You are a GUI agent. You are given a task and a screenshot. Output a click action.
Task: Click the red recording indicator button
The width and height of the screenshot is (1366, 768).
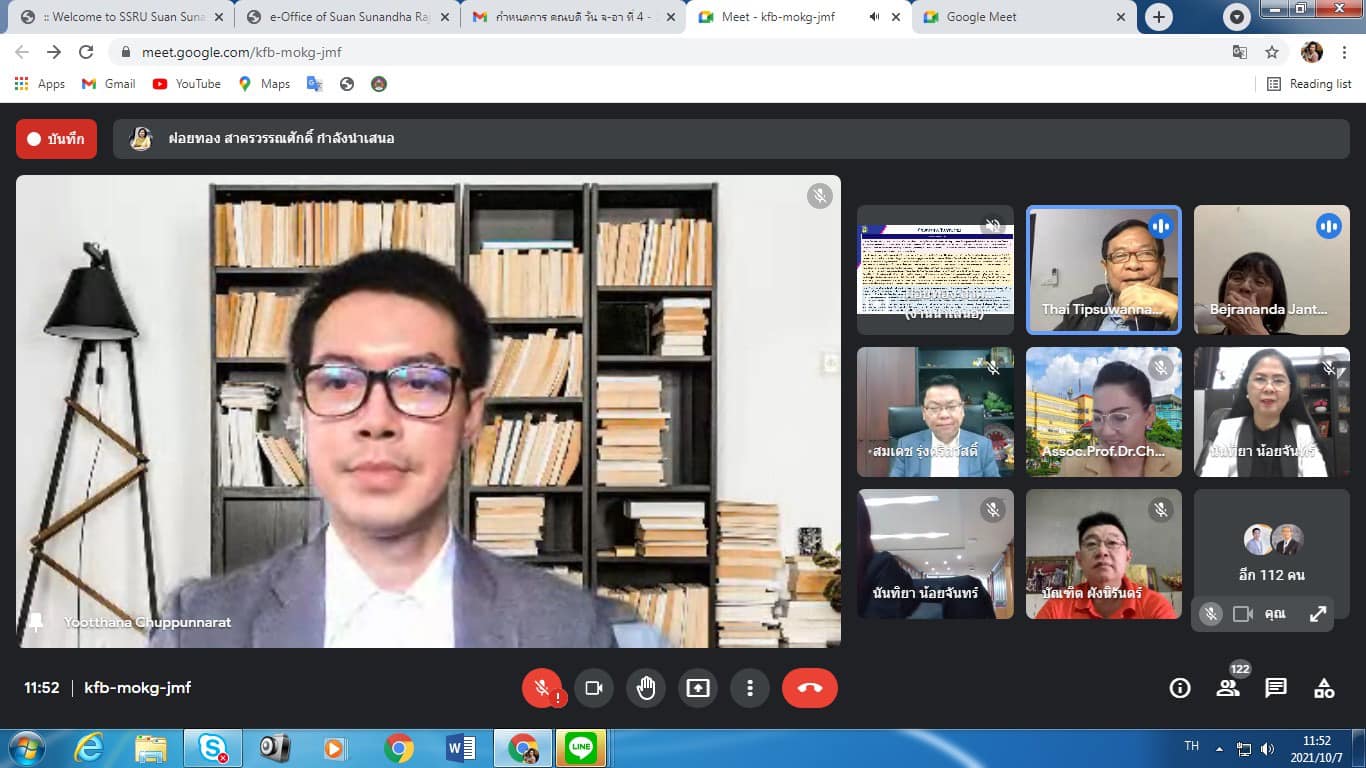[56, 139]
